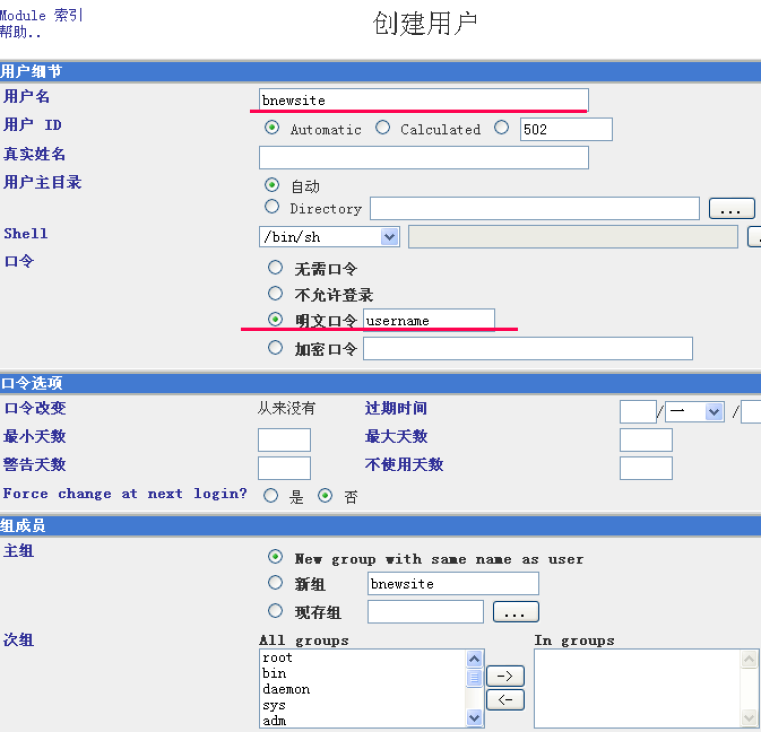Click the username field containing bnewsite
This screenshot has height=732, width=761.
(423, 100)
